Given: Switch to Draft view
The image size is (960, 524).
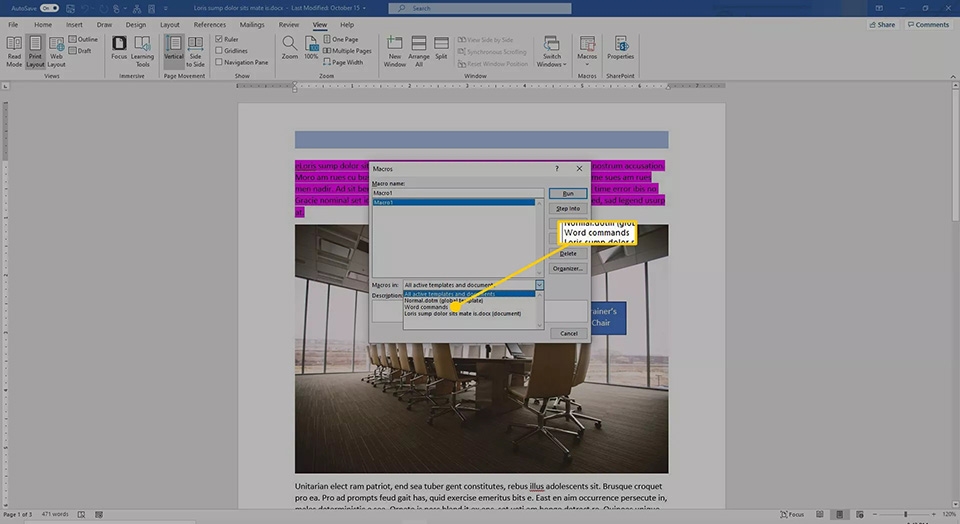Looking at the screenshot, I should pyautogui.click(x=80, y=51).
